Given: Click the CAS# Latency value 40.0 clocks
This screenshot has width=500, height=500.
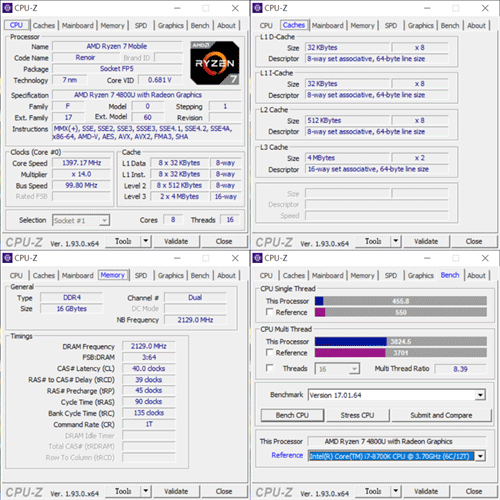Looking at the screenshot, I should tap(149, 368).
